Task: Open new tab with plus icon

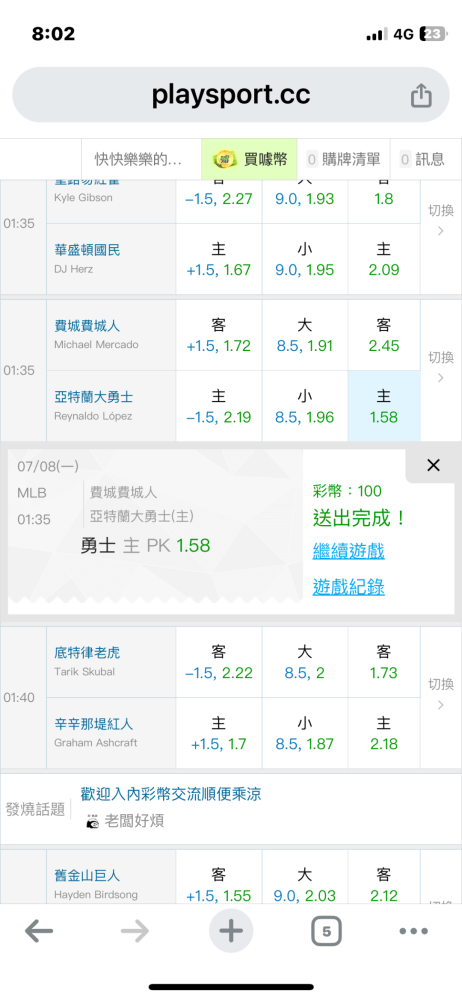Action: [x=231, y=931]
